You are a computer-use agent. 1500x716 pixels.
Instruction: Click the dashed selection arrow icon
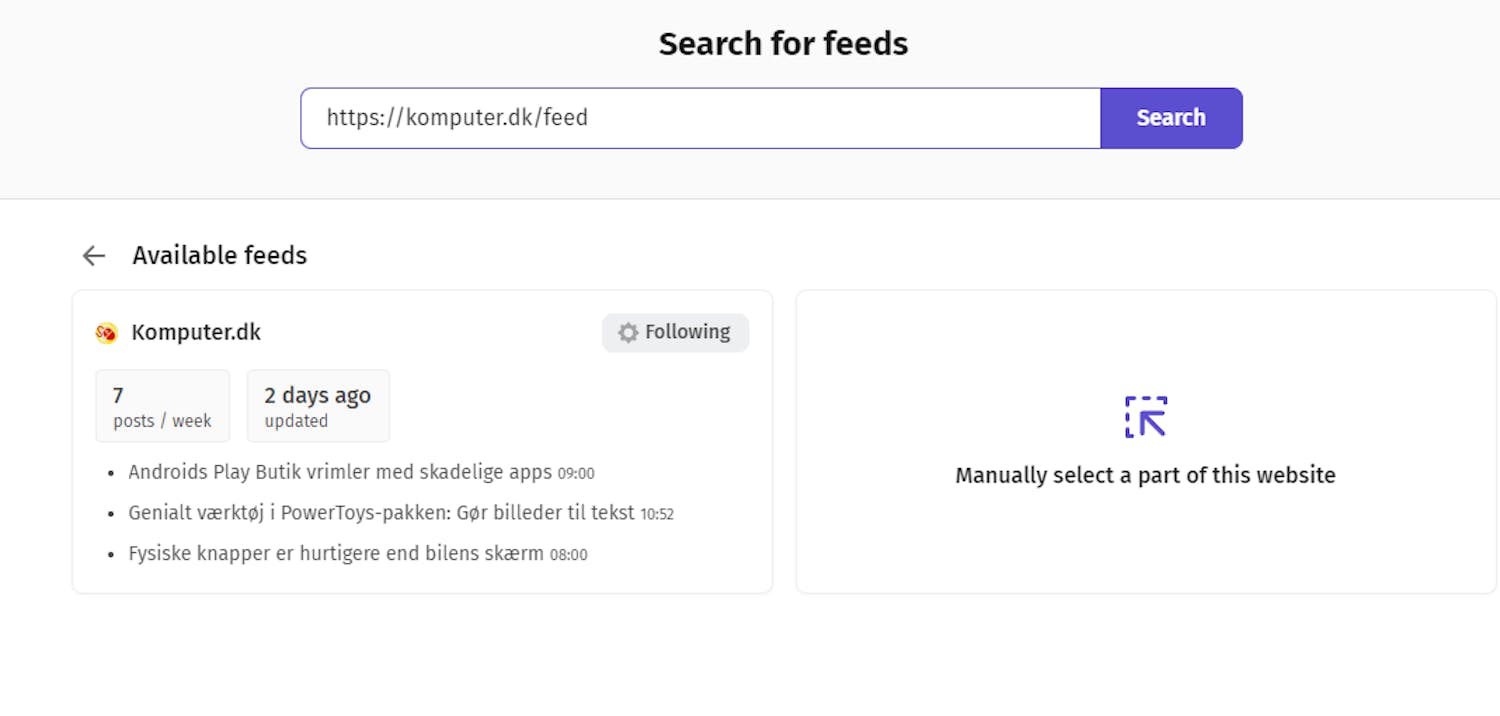click(1146, 417)
